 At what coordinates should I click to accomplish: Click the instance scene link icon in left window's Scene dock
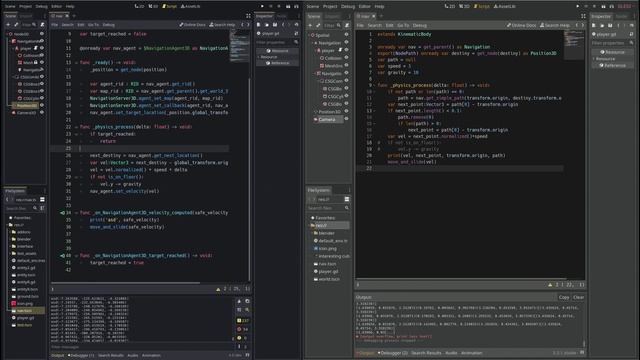coord(16,25)
